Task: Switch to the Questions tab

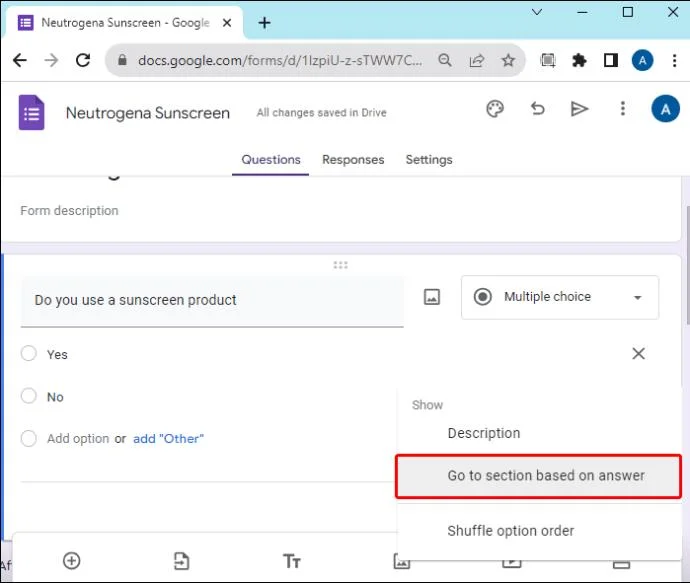Action: click(x=271, y=160)
